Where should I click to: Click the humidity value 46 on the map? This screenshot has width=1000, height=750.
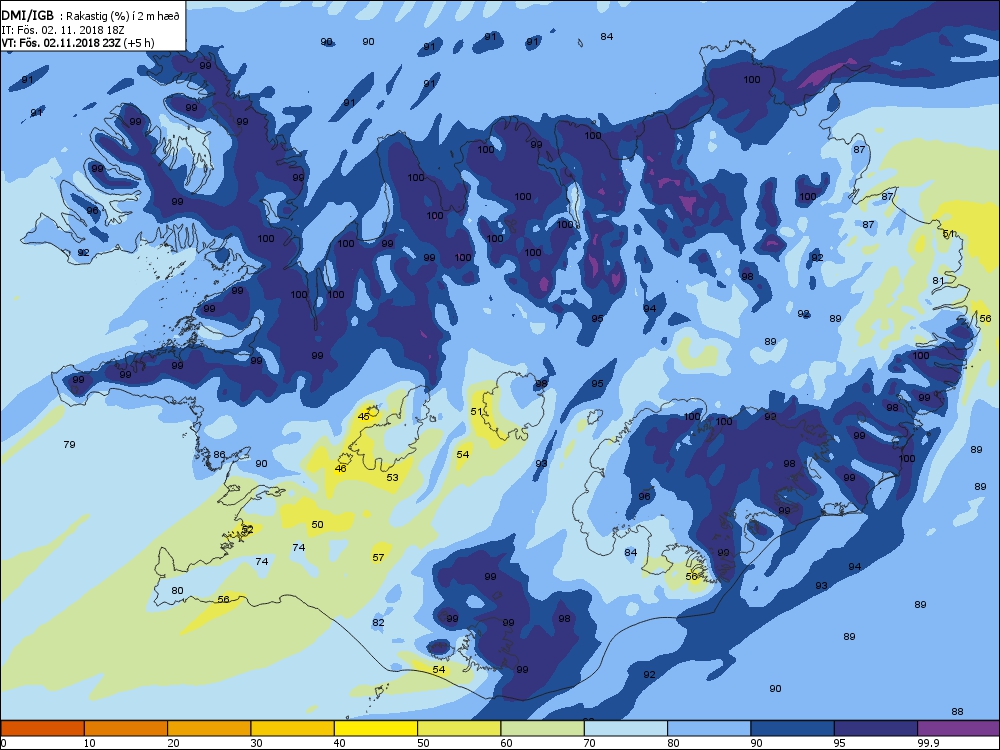tap(341, 468)
